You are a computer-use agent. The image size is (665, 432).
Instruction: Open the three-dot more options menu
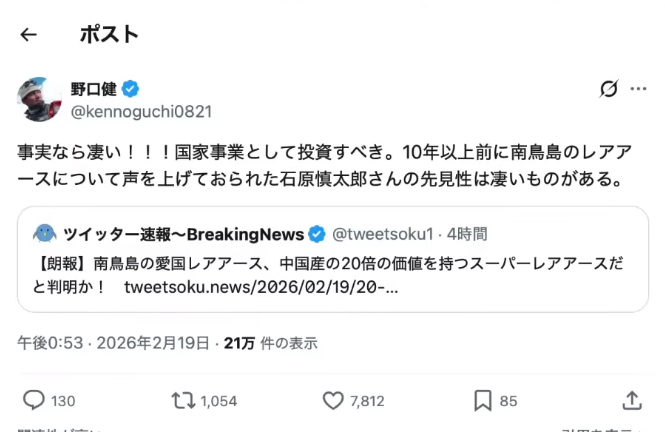click(638, 89)
